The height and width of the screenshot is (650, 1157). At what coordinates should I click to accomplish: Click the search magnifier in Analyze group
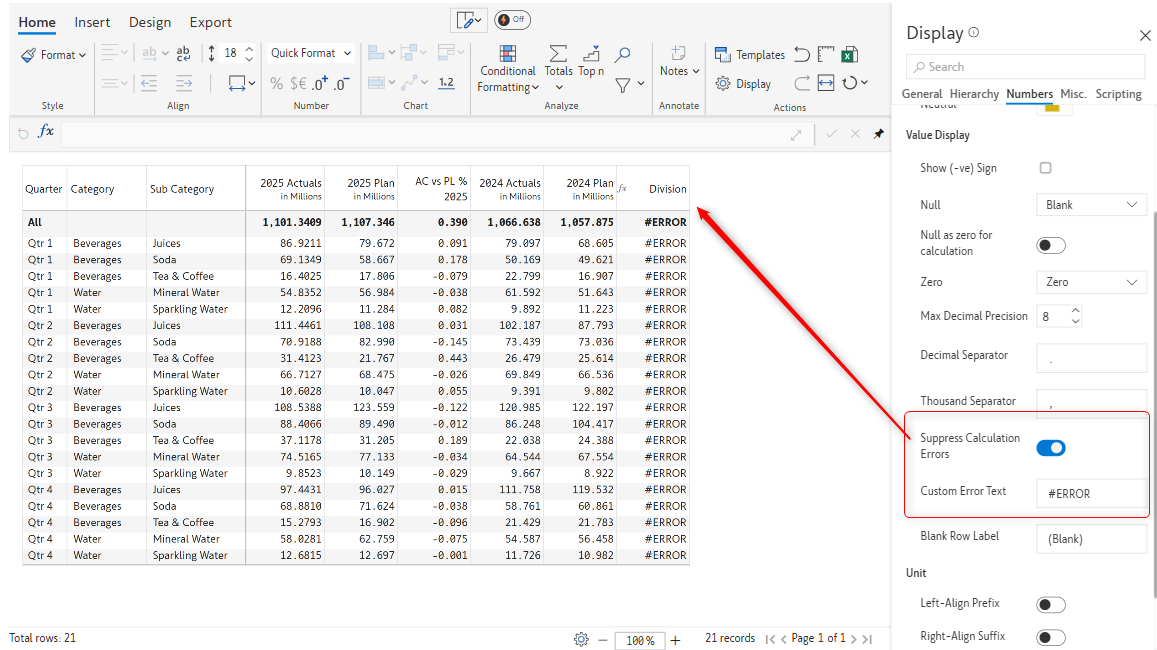[622, 55]
